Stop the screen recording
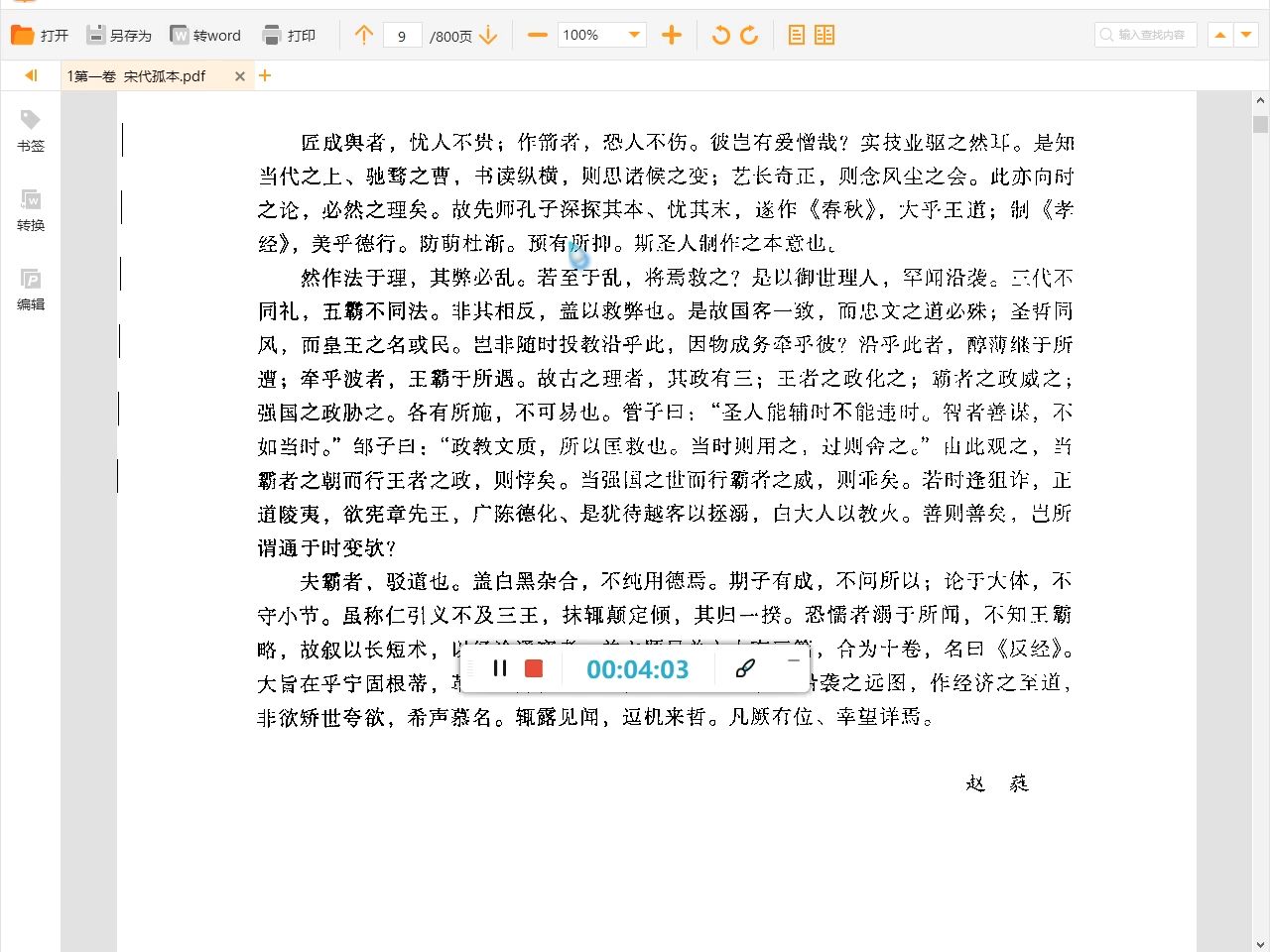 534,668
